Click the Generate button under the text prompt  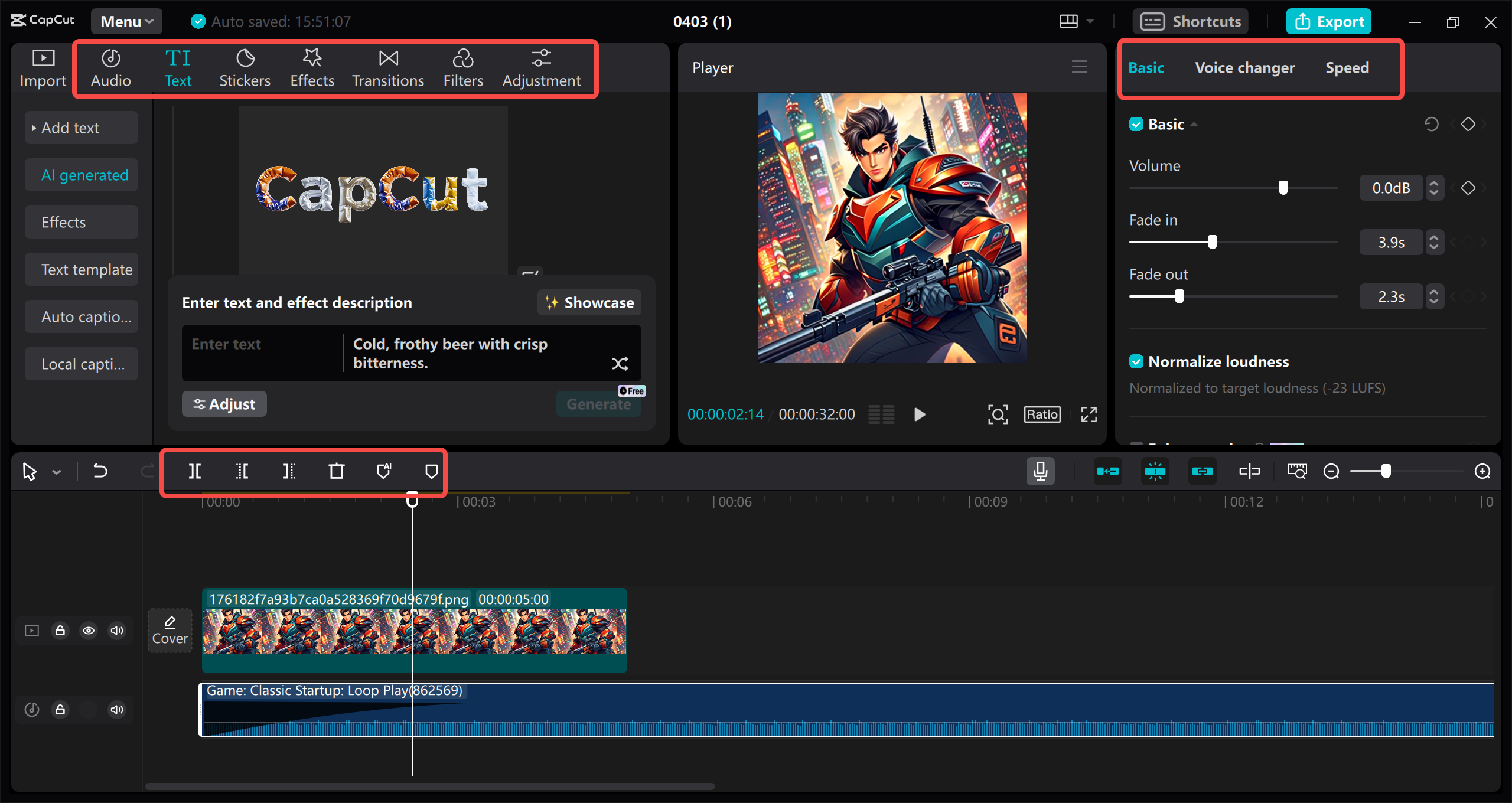click(x=598, y=404)
